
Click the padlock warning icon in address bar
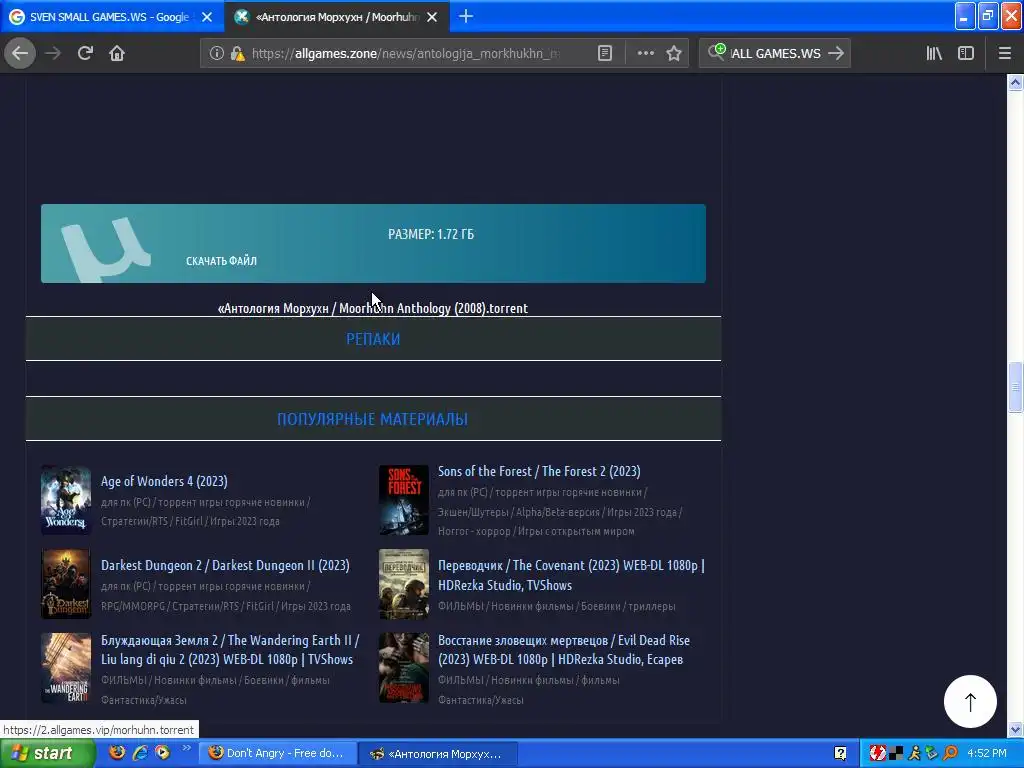pyautogui.click(x=238, y=54)
